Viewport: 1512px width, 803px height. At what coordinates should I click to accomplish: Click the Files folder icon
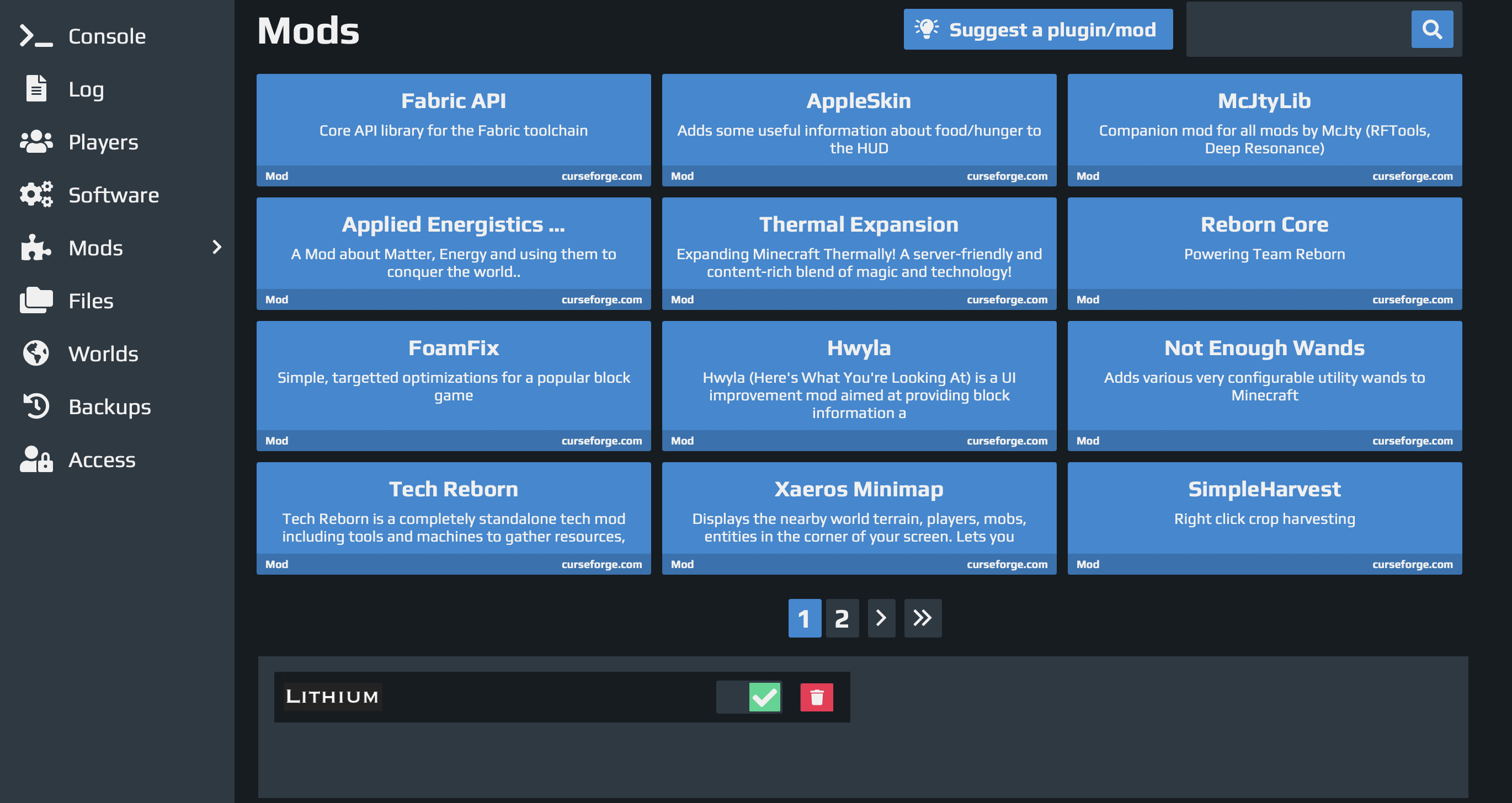36,299
